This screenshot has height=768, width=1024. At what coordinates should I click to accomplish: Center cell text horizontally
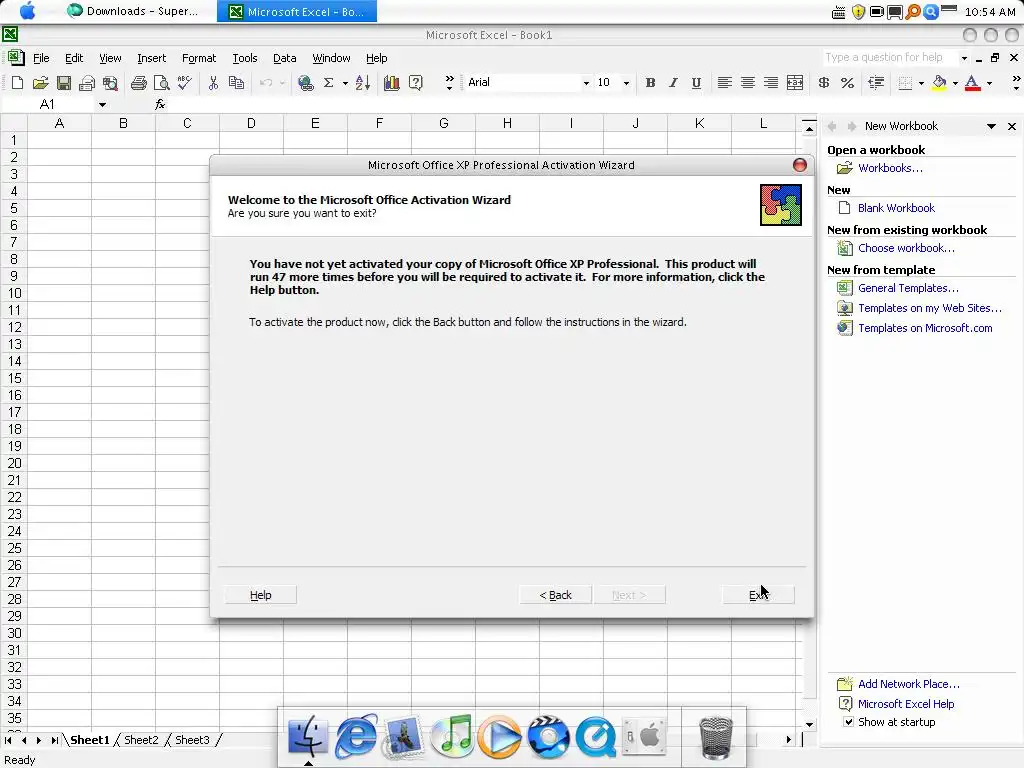748,83
